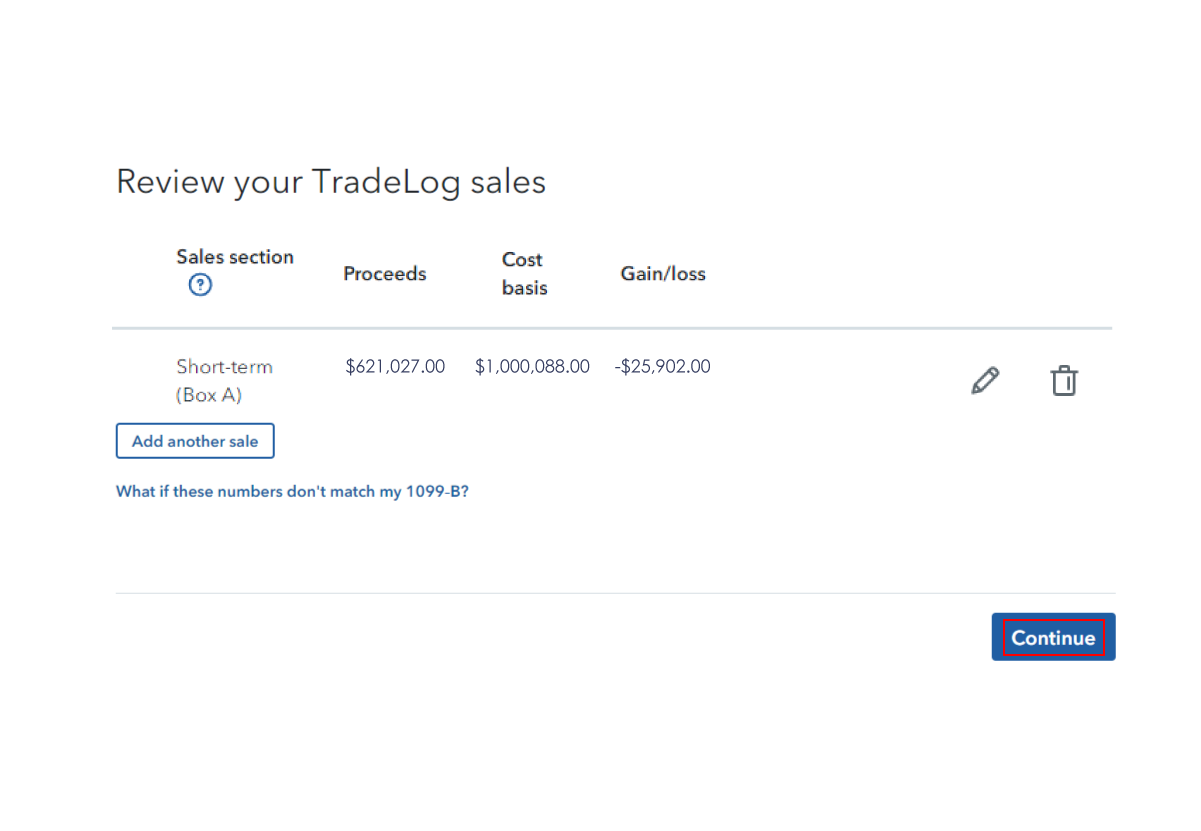Edit the Short-term sale with pencil icon
This screenshot has height=831, width=1201.
[985, 381]
